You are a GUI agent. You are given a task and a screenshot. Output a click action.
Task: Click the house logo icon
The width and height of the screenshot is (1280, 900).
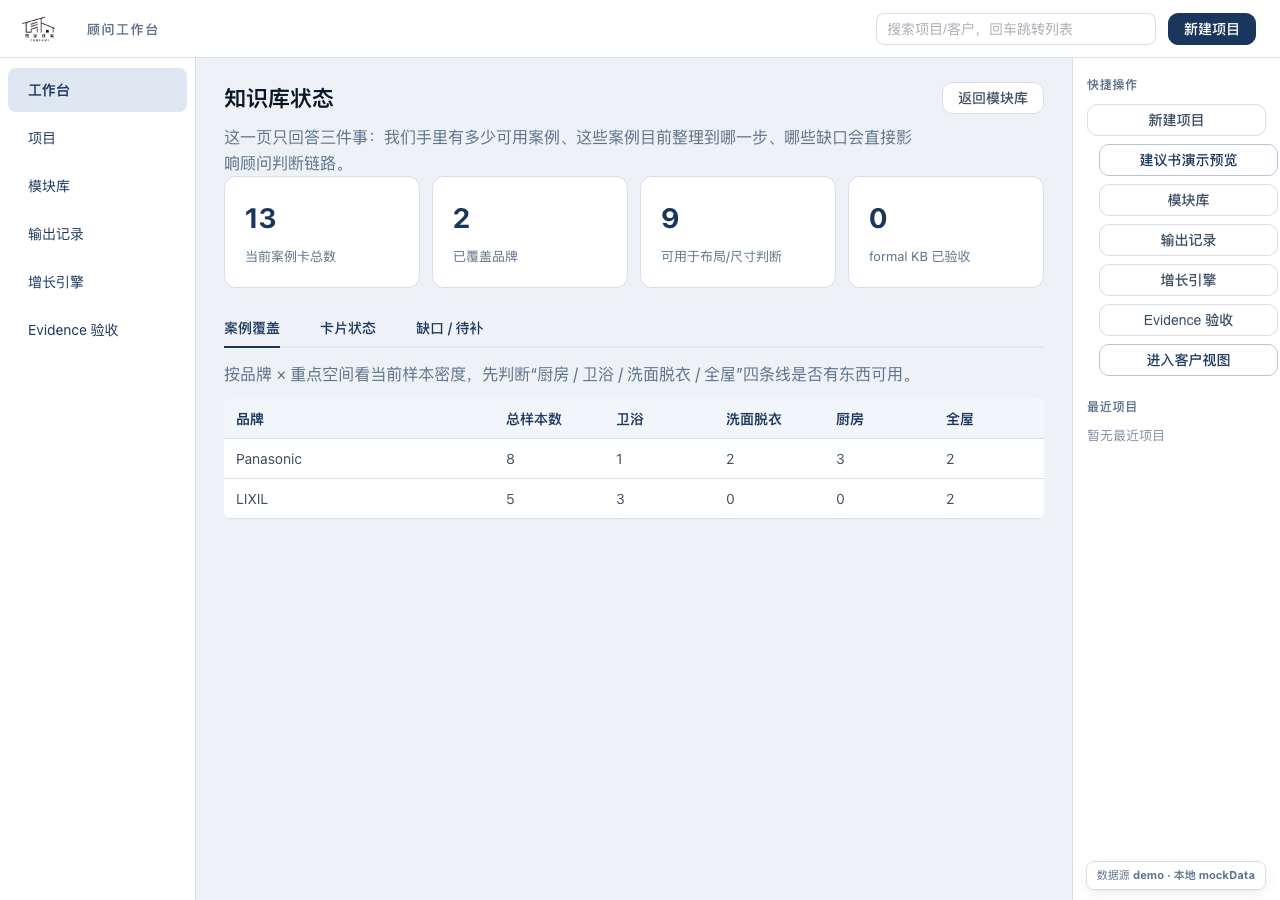click(x=39, y=29)
